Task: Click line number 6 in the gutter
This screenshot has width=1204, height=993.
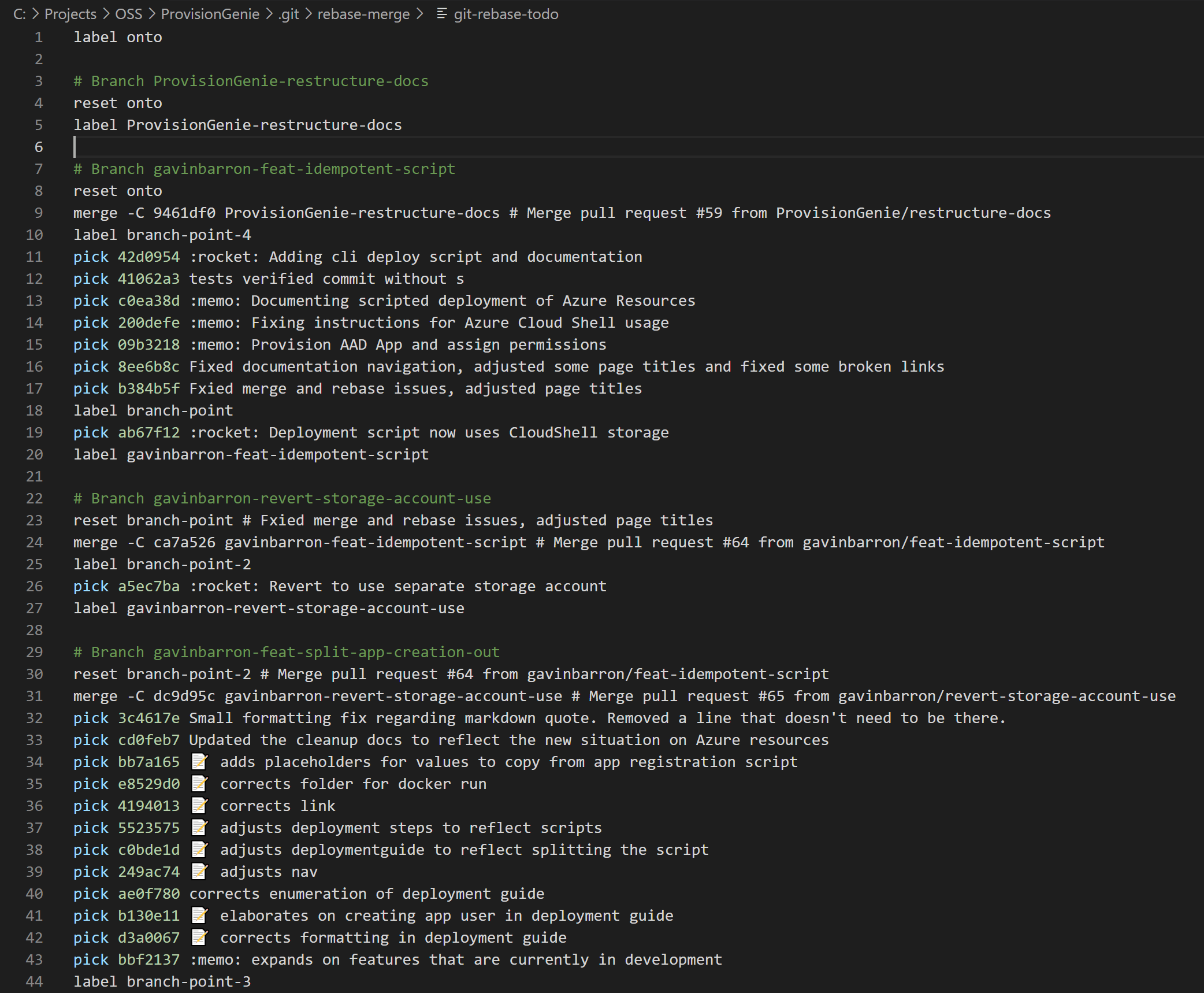Action: coord(39,147)
